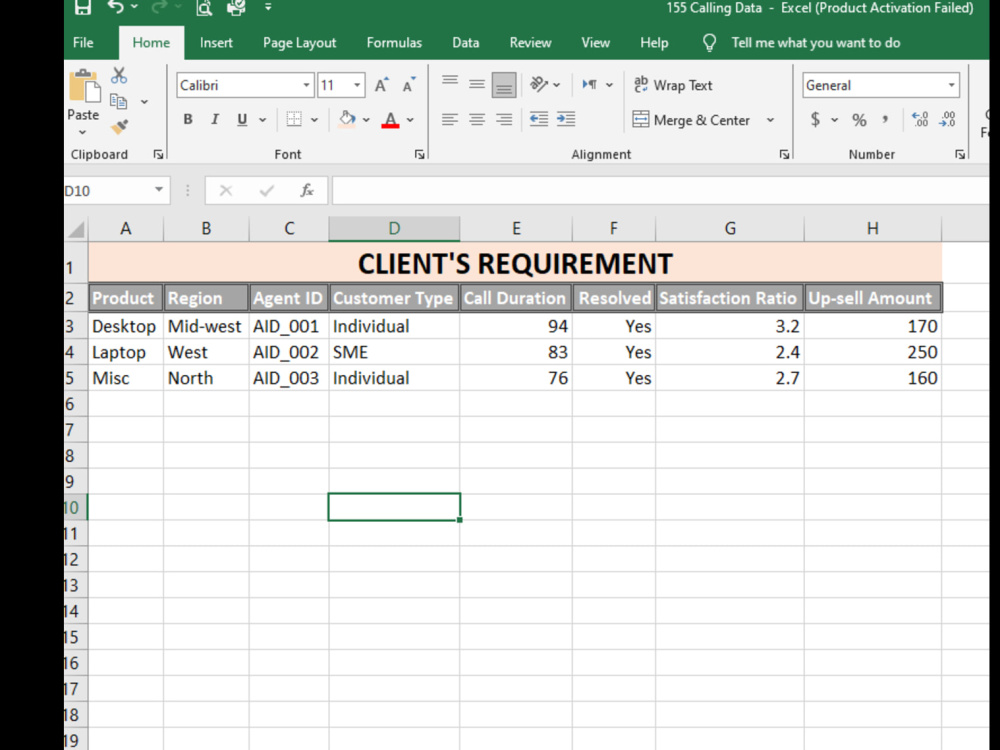
Task: Click the Orientation text angle icon
Action: click(539, 84)
